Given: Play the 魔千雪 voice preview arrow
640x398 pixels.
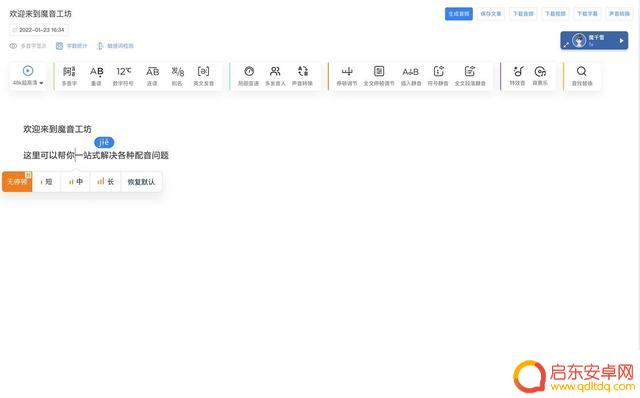Looking at the screenshot, I should tap(621, 41).
